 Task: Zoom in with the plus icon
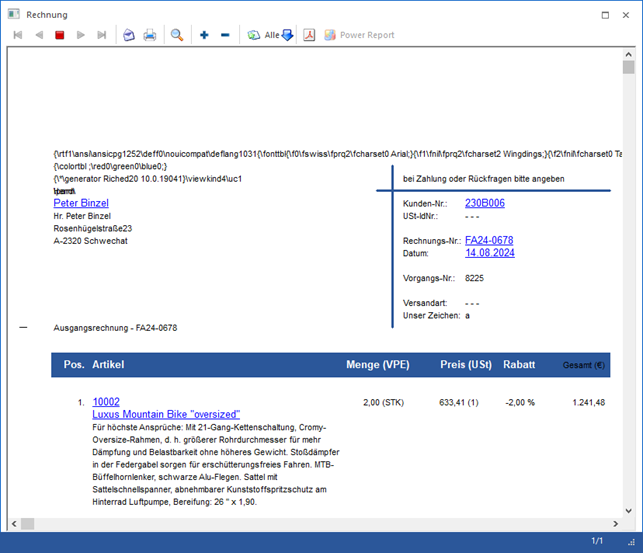pyautogui.click(x=204, y=35)
